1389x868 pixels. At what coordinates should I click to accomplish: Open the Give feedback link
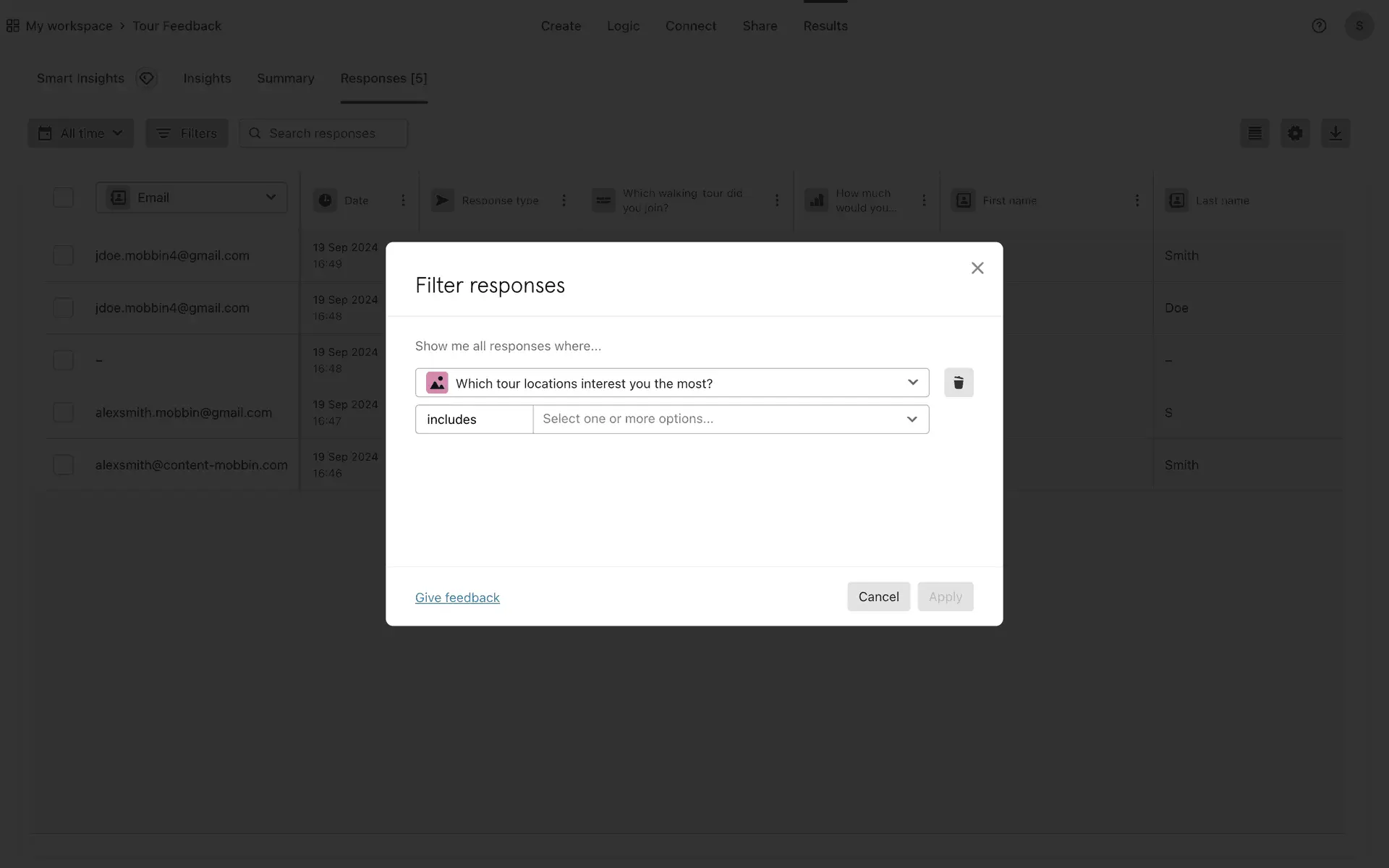pos(457,597)
